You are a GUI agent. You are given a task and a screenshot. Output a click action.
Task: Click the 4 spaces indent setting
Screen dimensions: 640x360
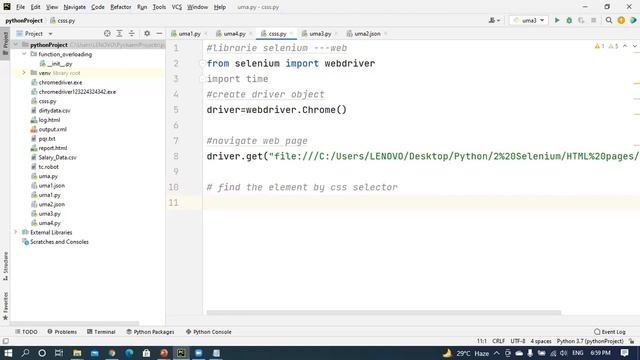pos(541,341)
